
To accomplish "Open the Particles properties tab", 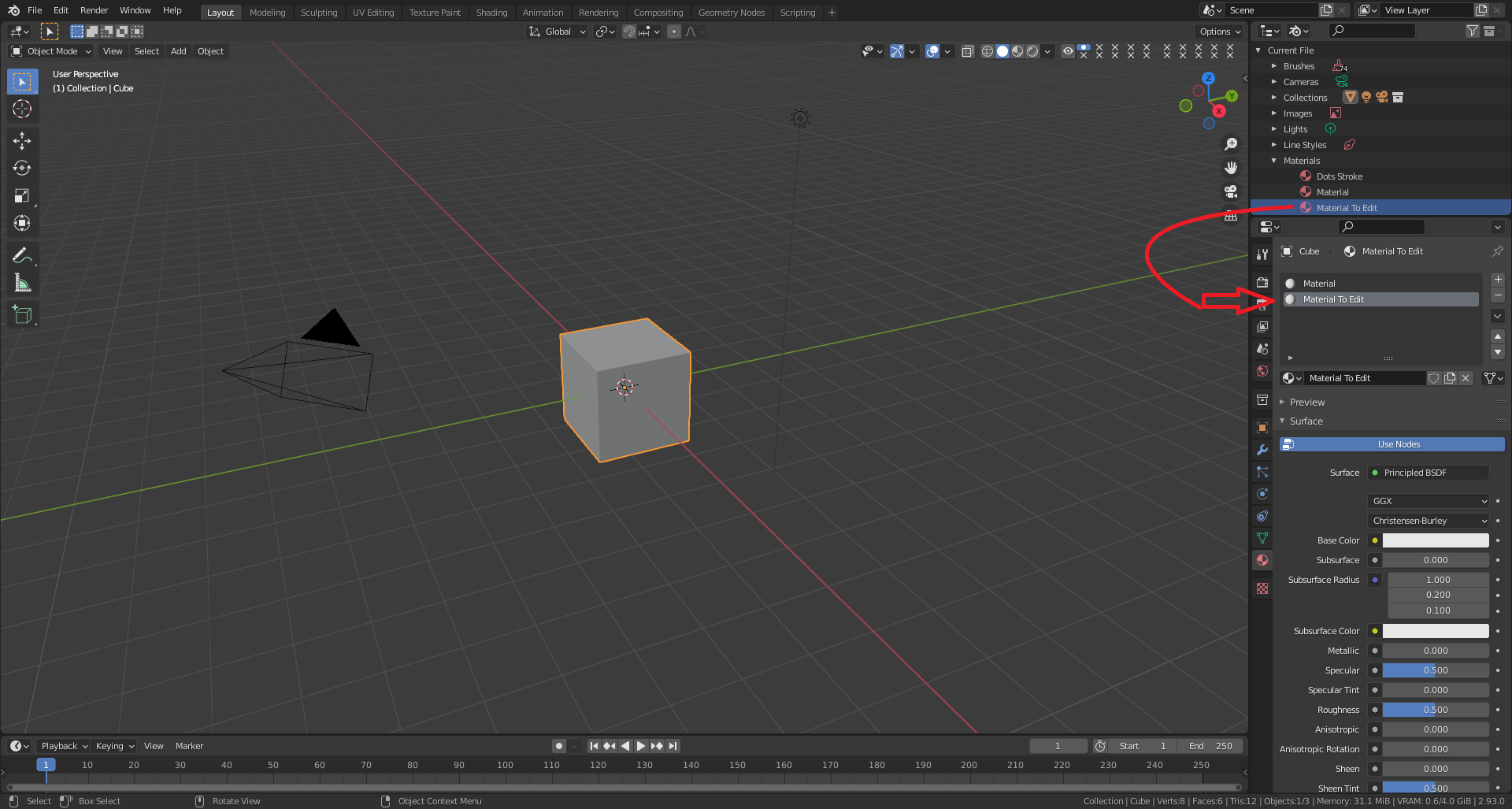I will coord(1262,472).
